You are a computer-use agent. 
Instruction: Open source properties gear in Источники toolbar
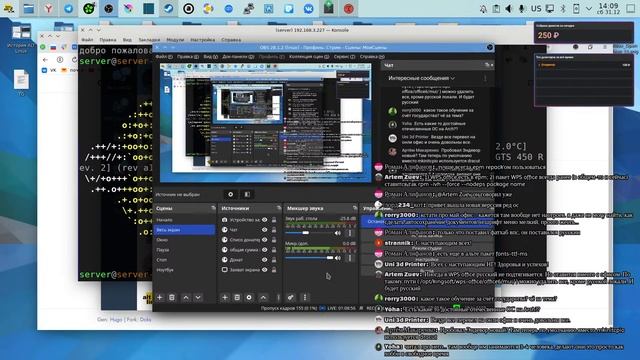(x=249, y=298)
